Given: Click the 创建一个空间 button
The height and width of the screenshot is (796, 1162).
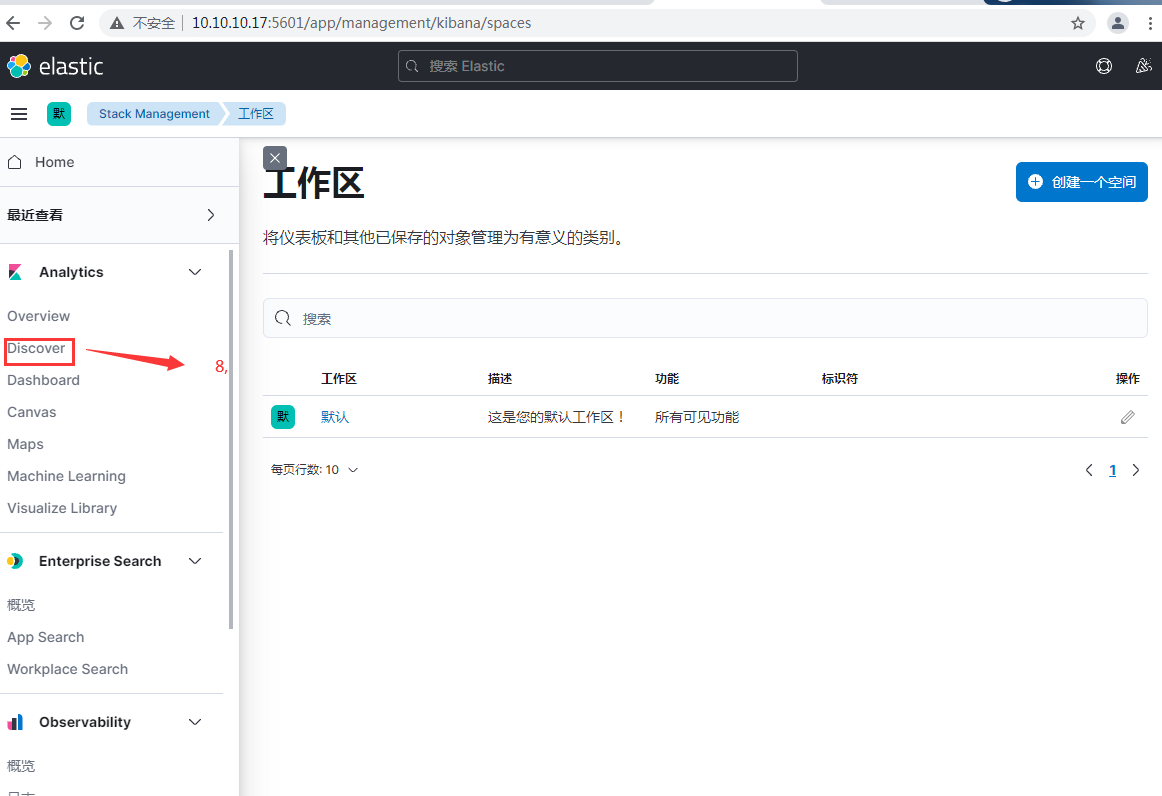Looking at the screenshot, I should click(x=1081, y=182).
